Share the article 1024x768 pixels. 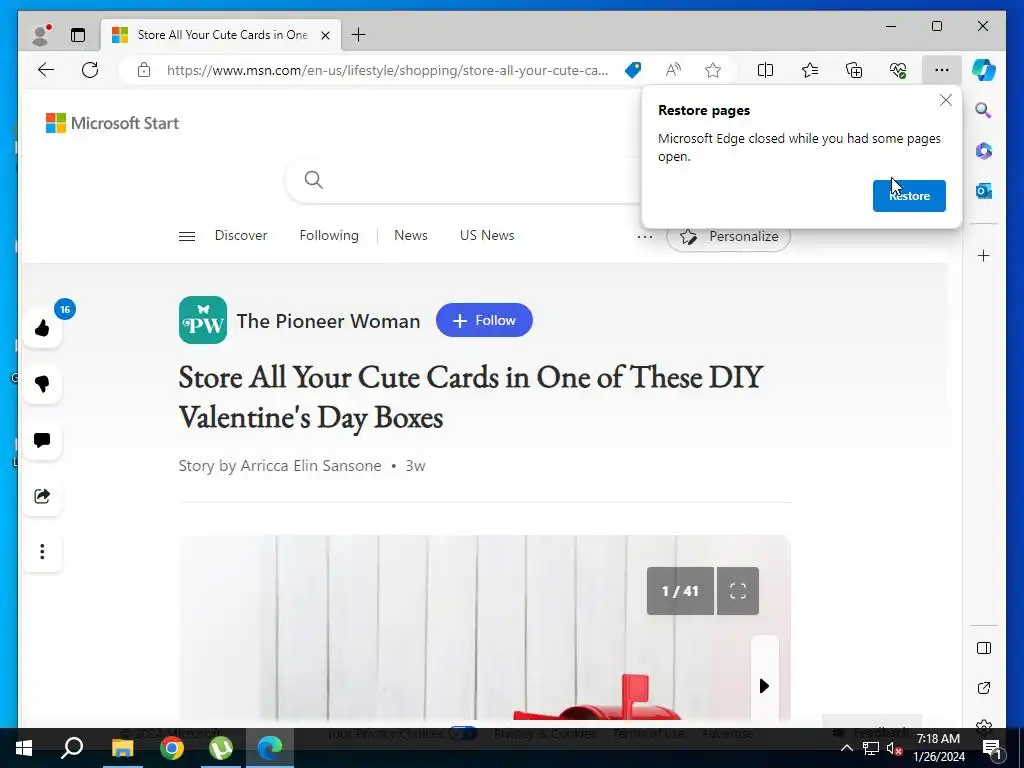(42, 496)
